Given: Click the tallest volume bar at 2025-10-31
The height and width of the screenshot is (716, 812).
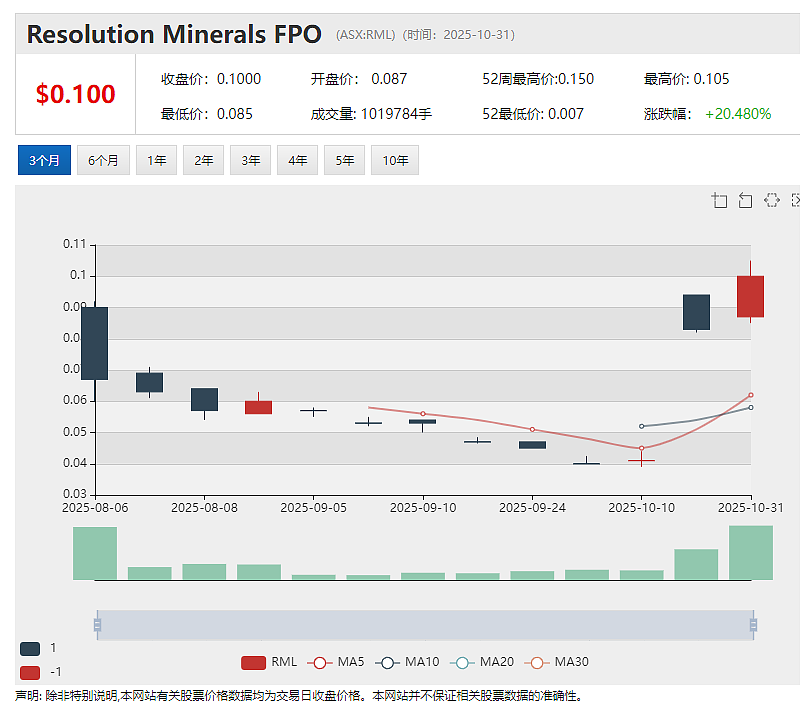Looking at the screenshot, I should click(x=751, y=553).
